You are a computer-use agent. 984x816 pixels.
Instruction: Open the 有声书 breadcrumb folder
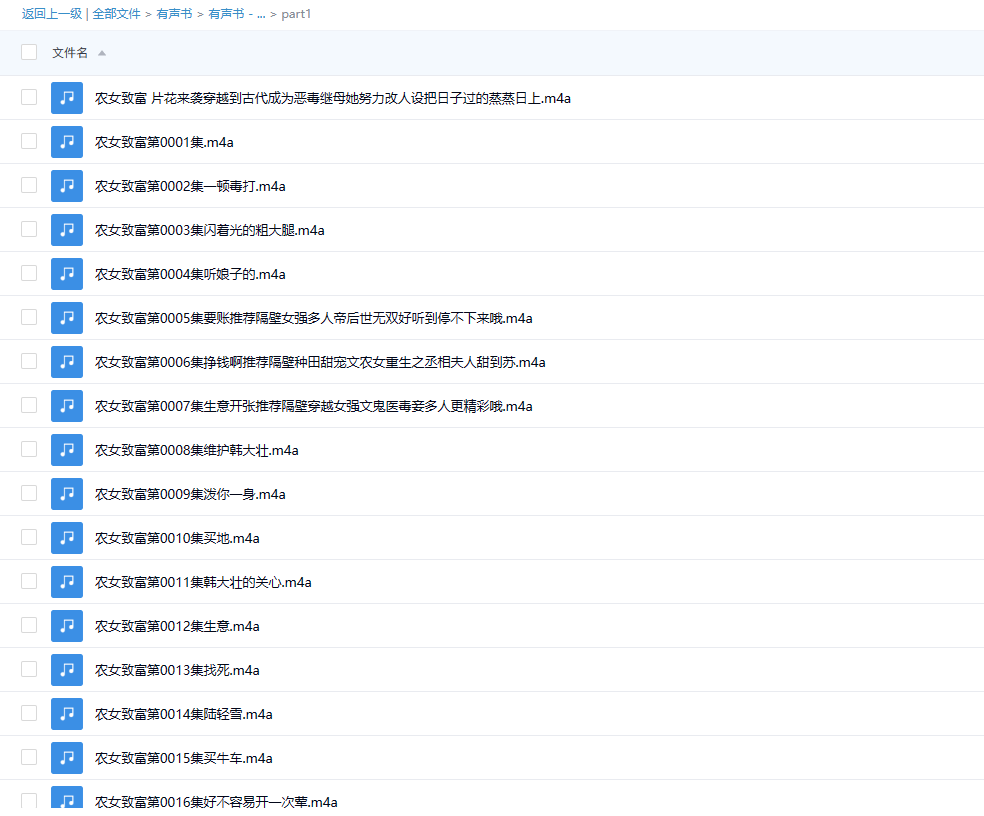point(173,15)
